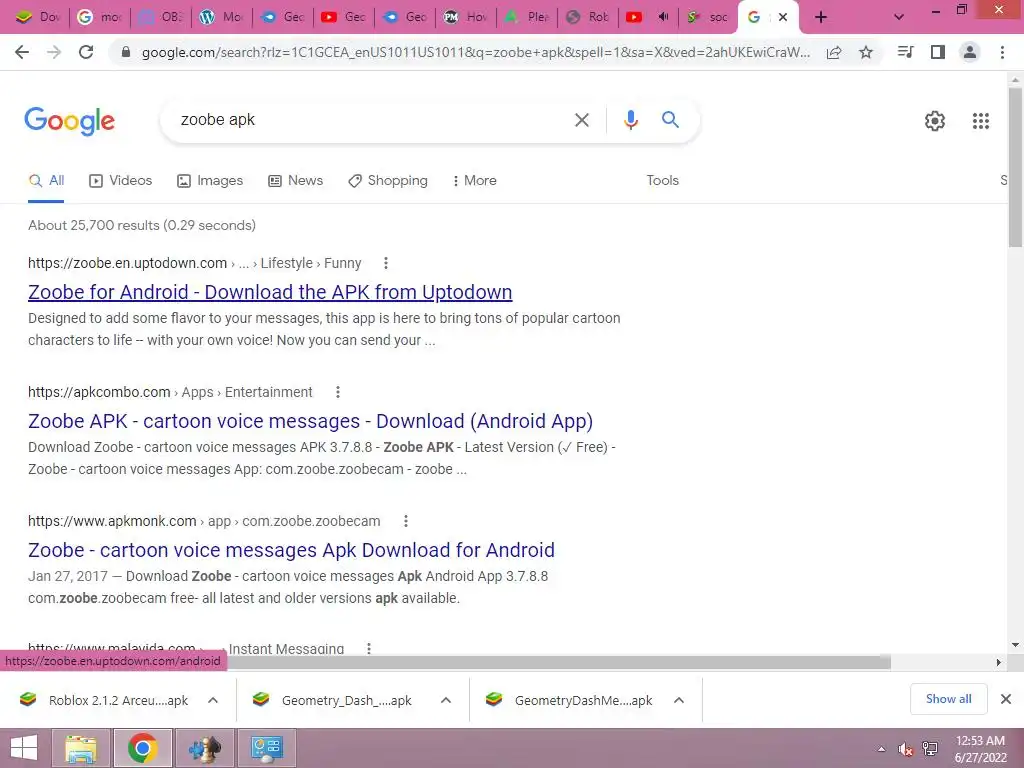Switch to Images results
This screenshot has height=768, width=1024.
[x=210, y=181]
